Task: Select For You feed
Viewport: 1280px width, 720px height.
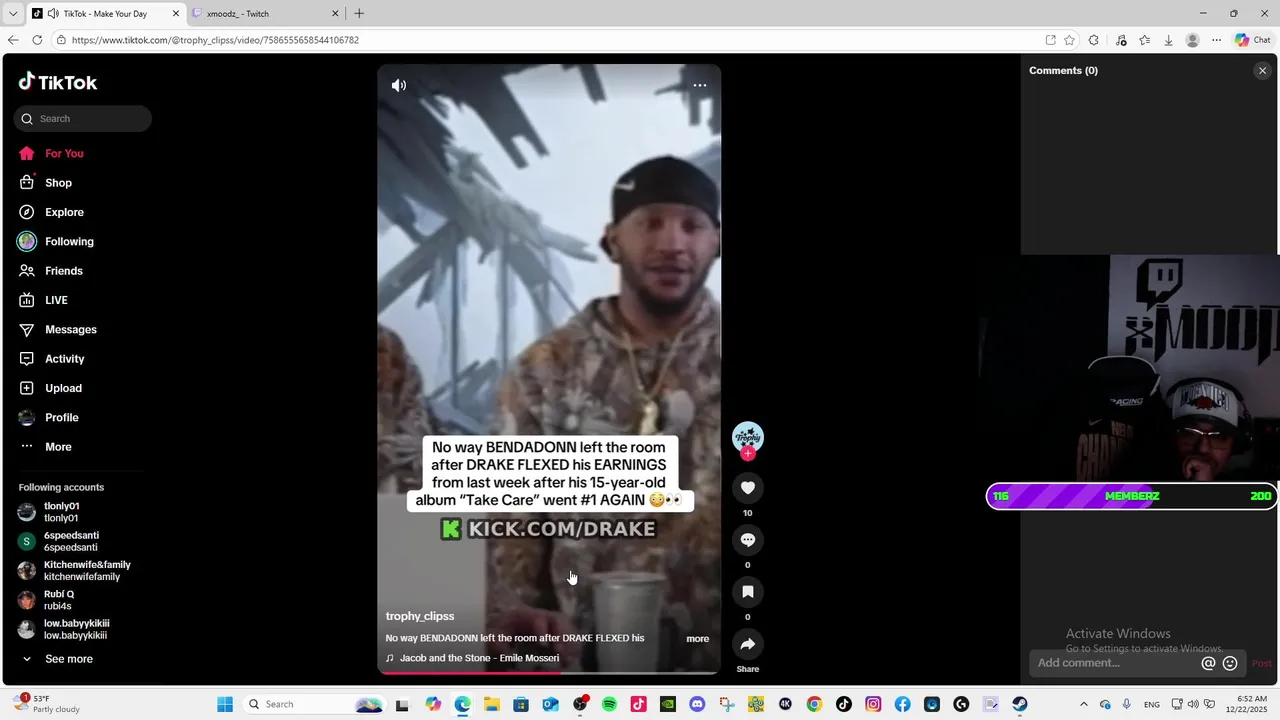Action: pos(51,154)
